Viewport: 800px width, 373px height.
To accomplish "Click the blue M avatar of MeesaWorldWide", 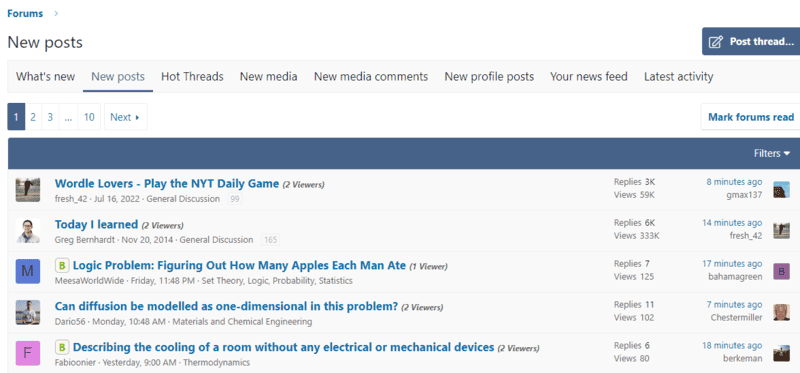I will click(28, 271).
